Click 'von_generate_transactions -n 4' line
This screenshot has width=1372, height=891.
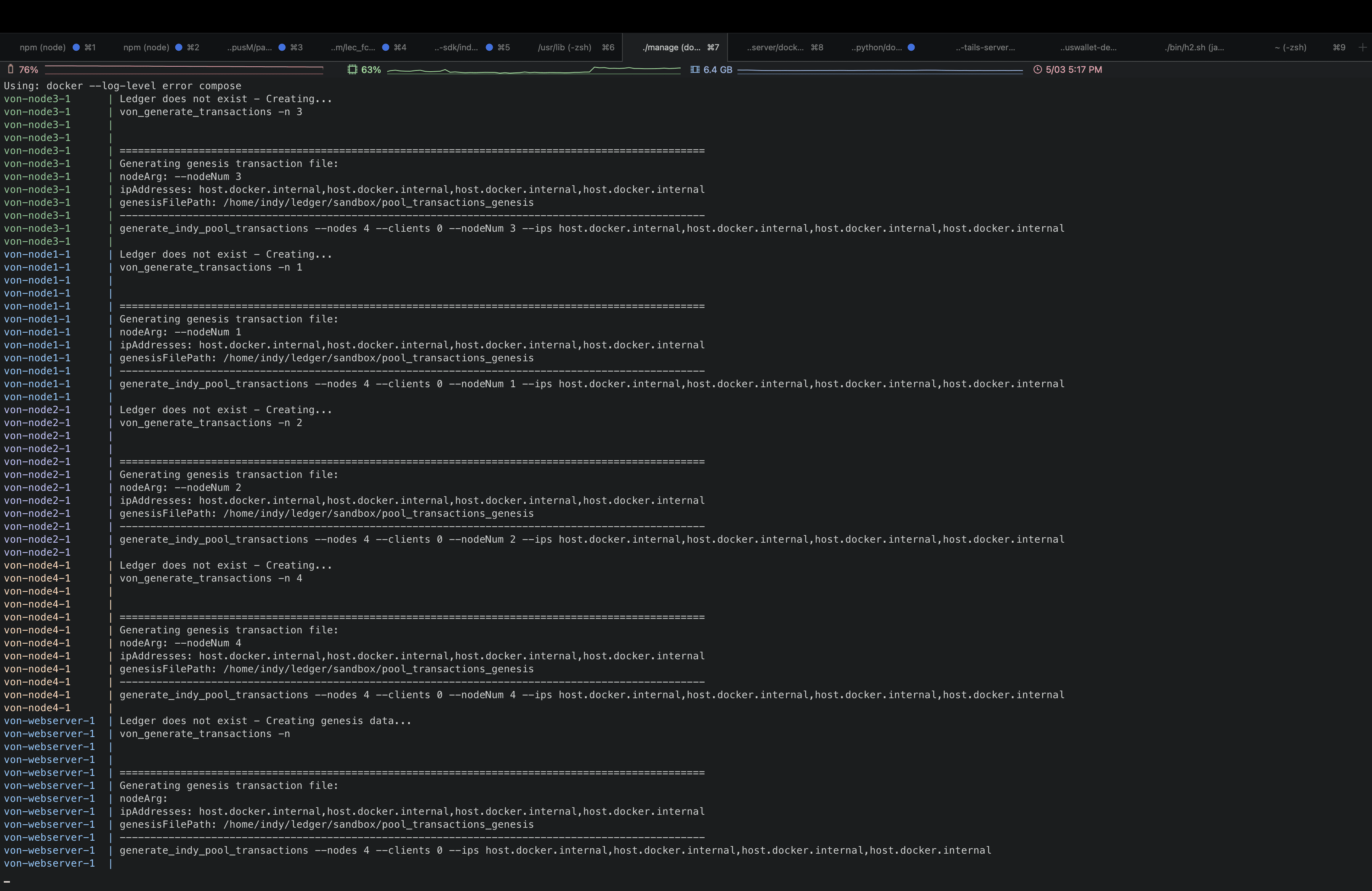coord(211,578)
